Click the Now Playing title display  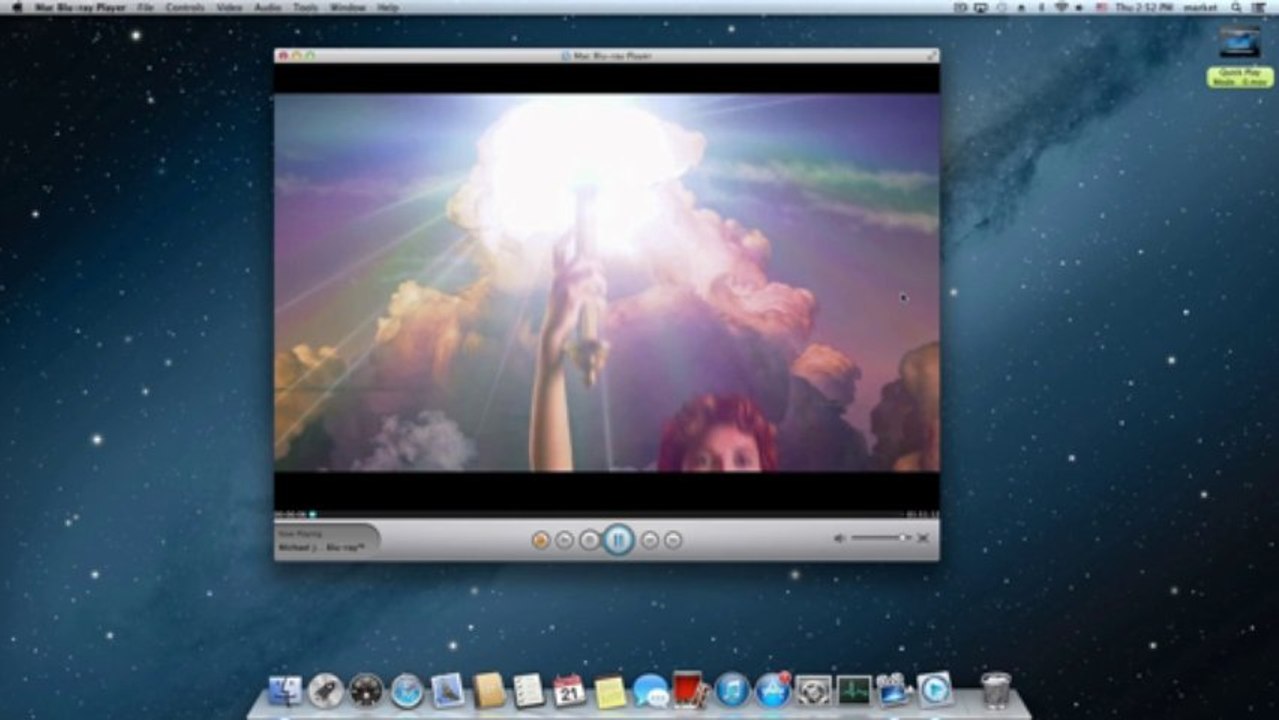[327, 541]
